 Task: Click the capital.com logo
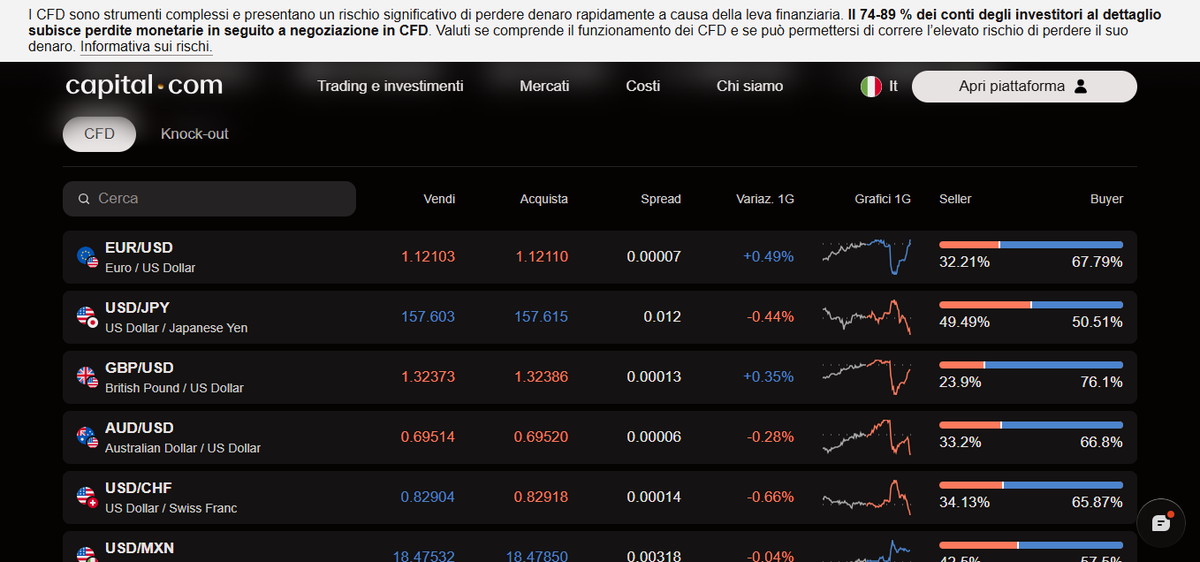coord(144,86)
